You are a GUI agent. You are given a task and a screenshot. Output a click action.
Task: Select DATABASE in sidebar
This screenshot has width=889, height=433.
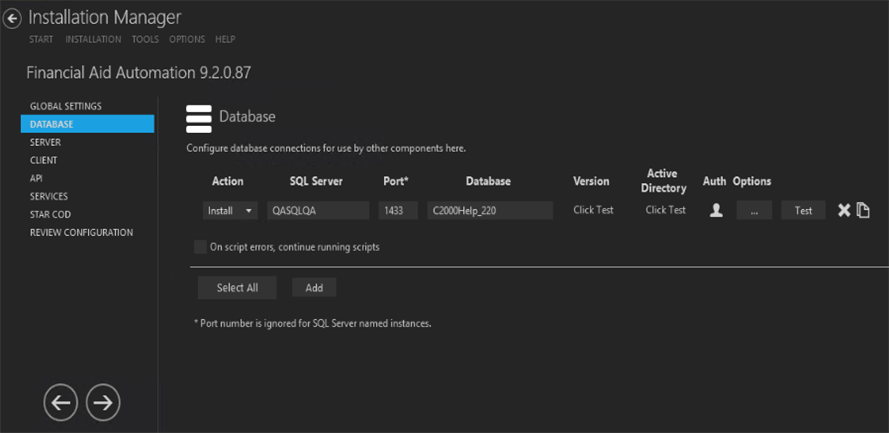coord(87,124)
